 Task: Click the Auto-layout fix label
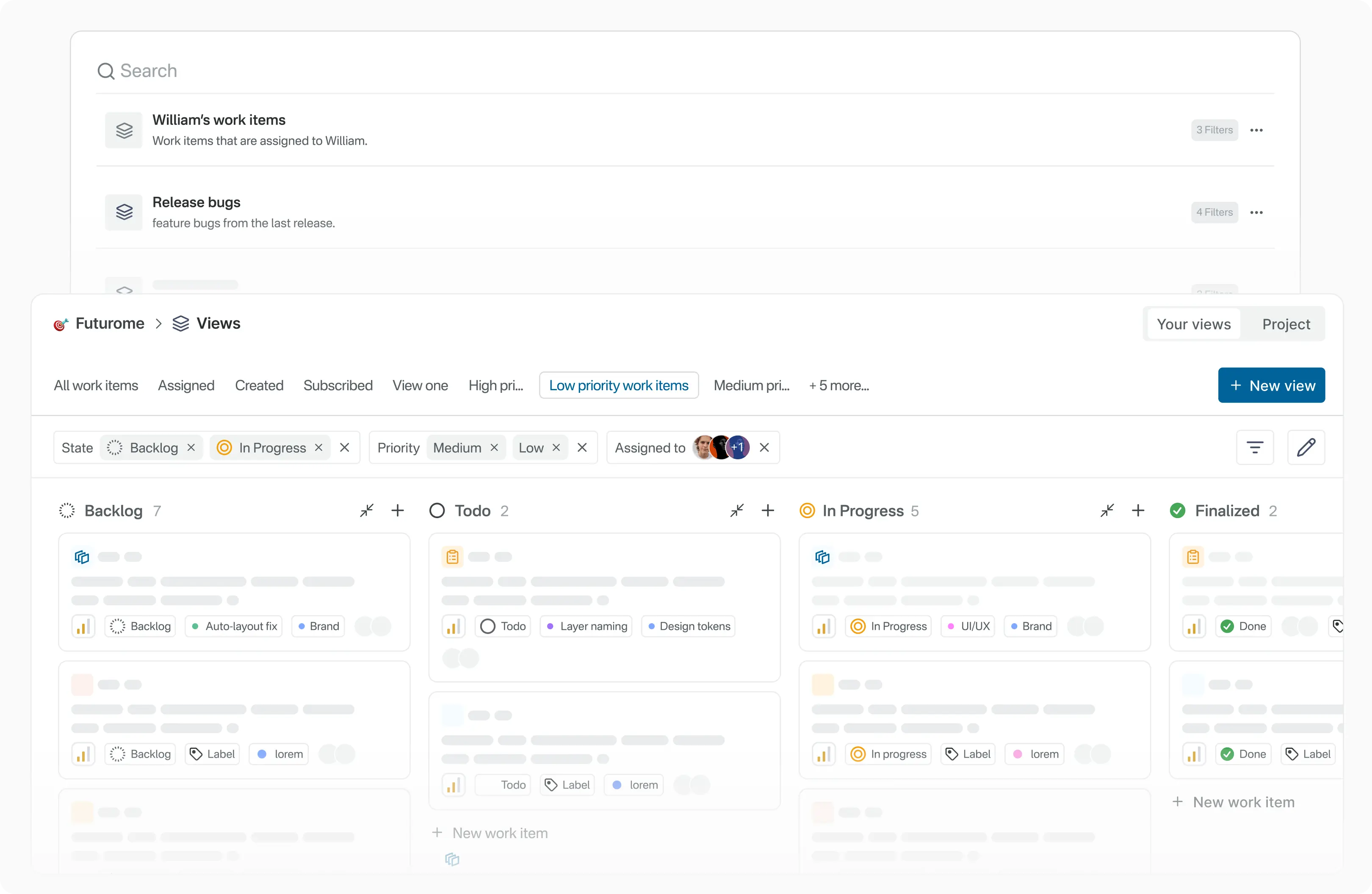click(233, 626)
